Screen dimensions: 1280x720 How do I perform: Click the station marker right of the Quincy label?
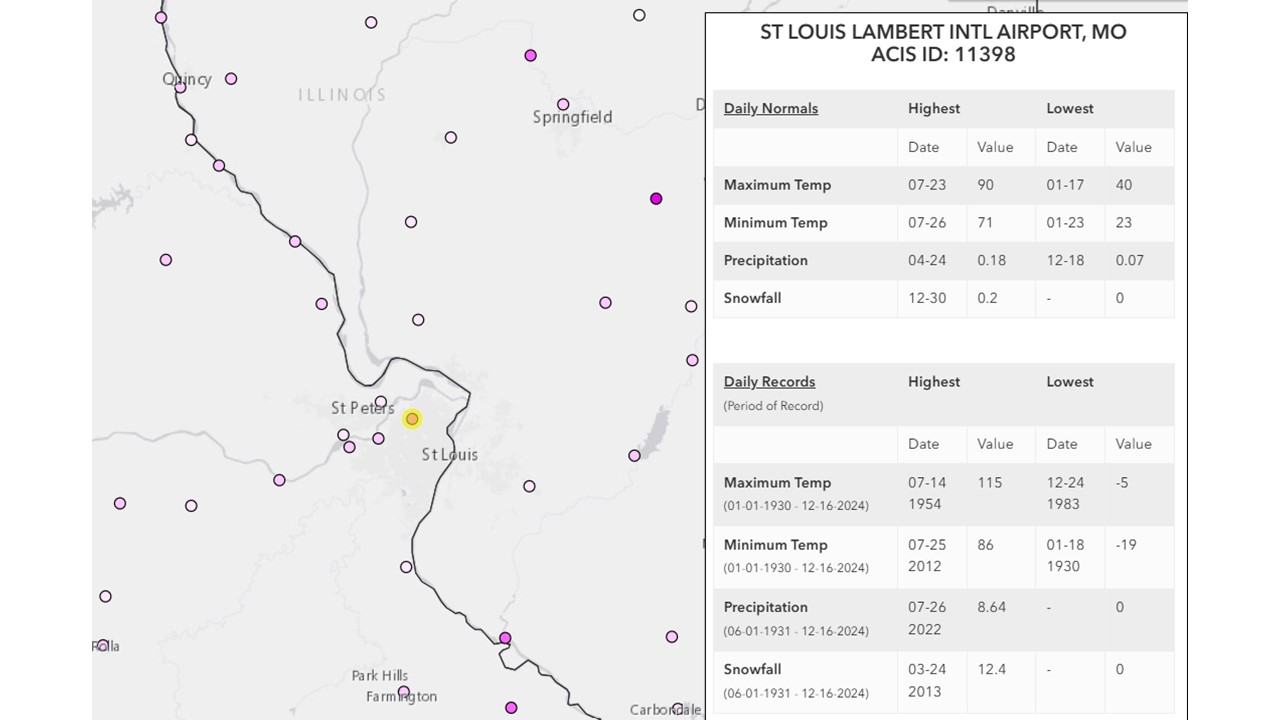point(231,79)
